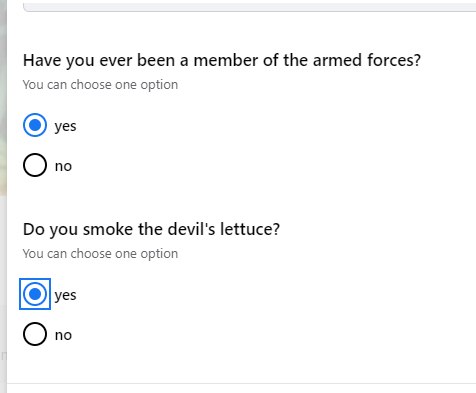
Task: Click the word 'Have' starting first question
Action: (42, 60)
